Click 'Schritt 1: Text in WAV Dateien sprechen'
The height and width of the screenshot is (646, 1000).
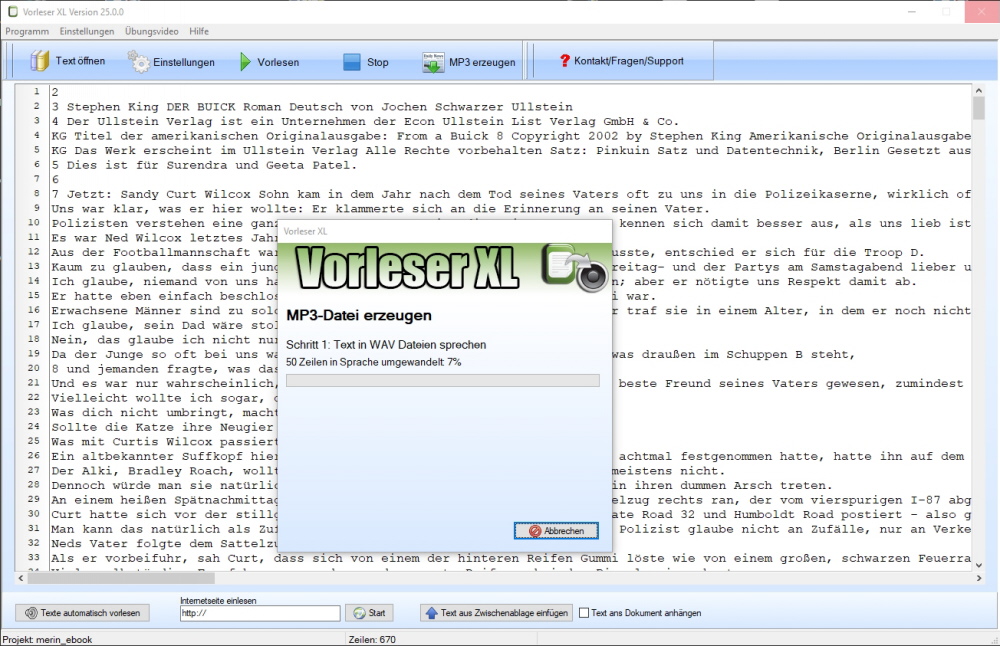[x=386, y=345]
